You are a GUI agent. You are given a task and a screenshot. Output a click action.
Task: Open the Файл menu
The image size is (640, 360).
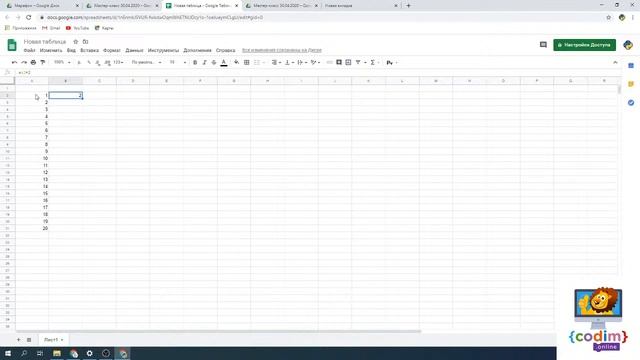[29, 50]
